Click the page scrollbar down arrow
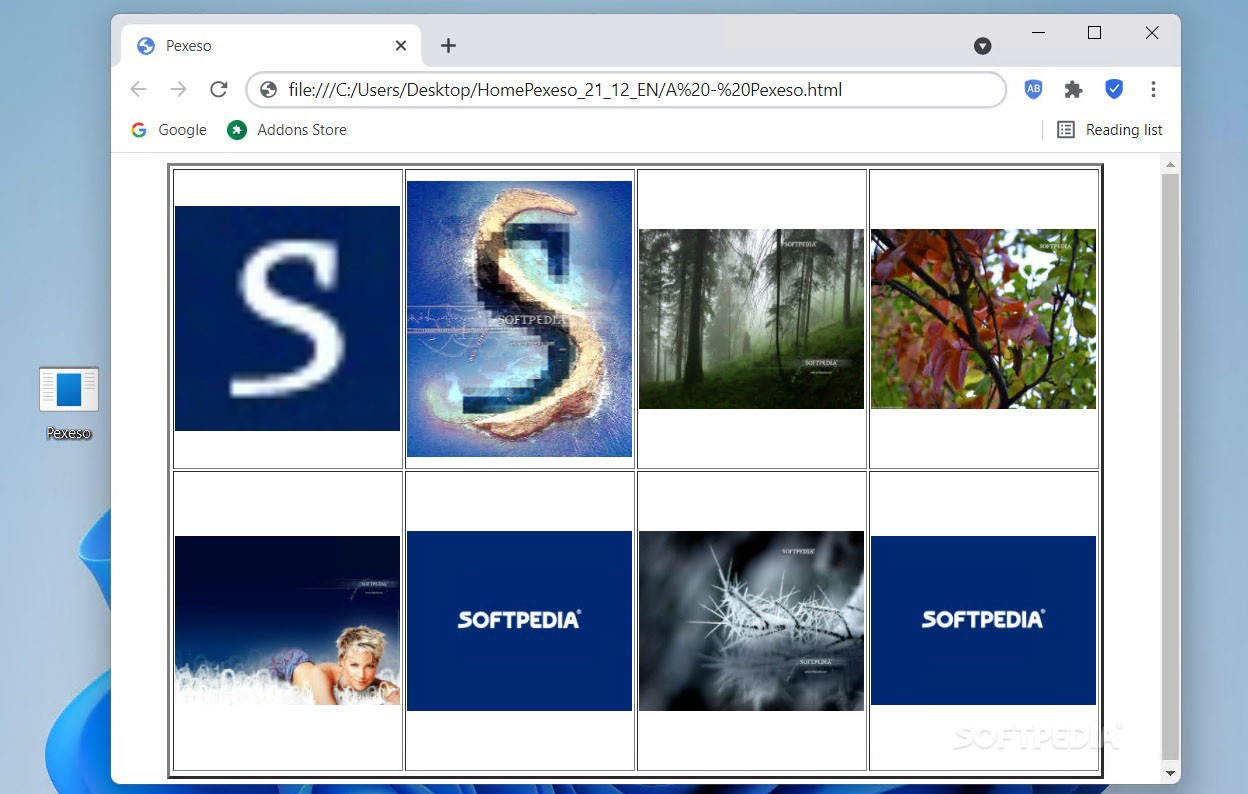Screen dimensions: 1248x794 [x=1170, y=774]
